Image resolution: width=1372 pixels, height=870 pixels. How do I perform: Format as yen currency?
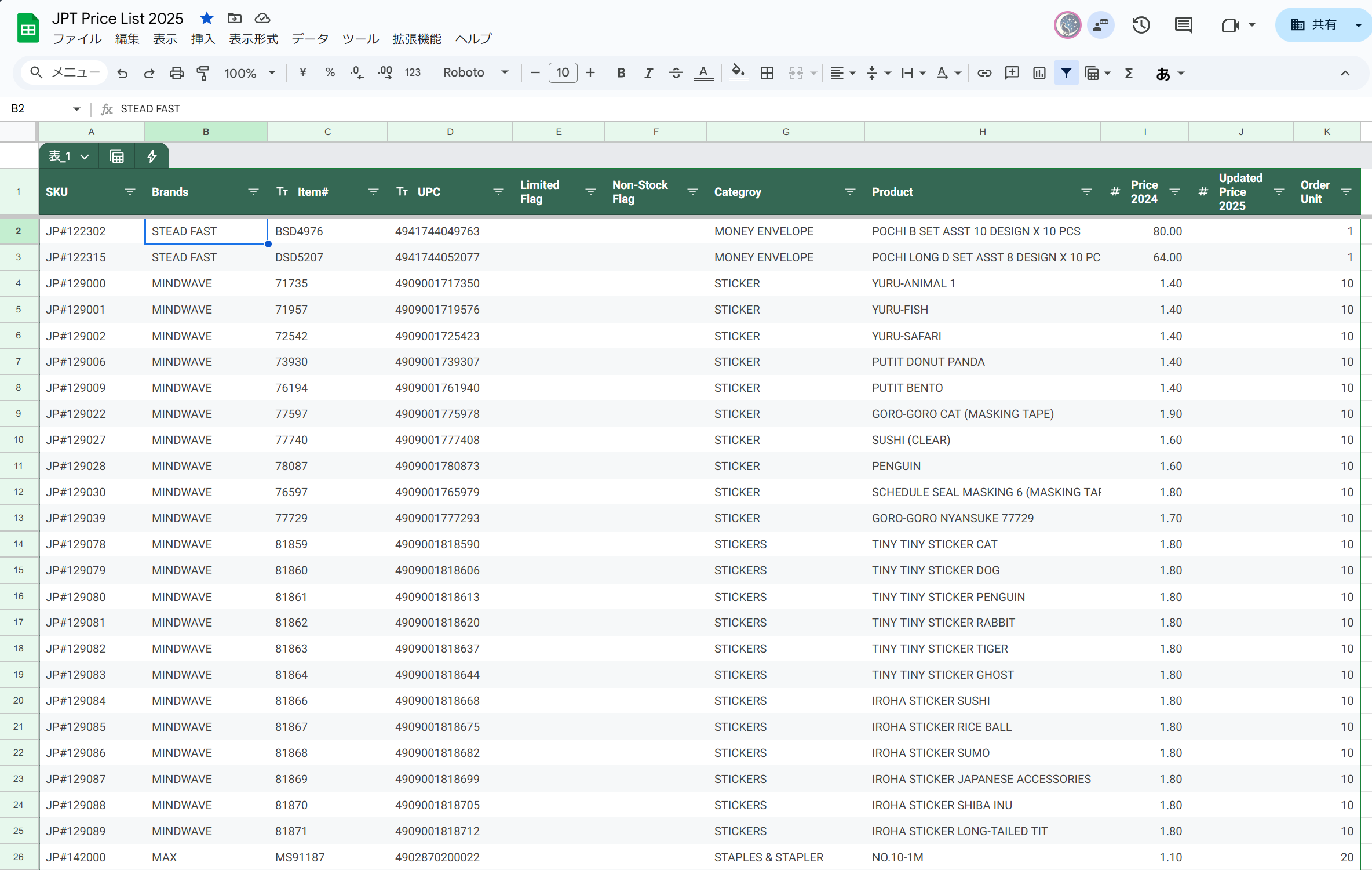(x=302, y=72)
